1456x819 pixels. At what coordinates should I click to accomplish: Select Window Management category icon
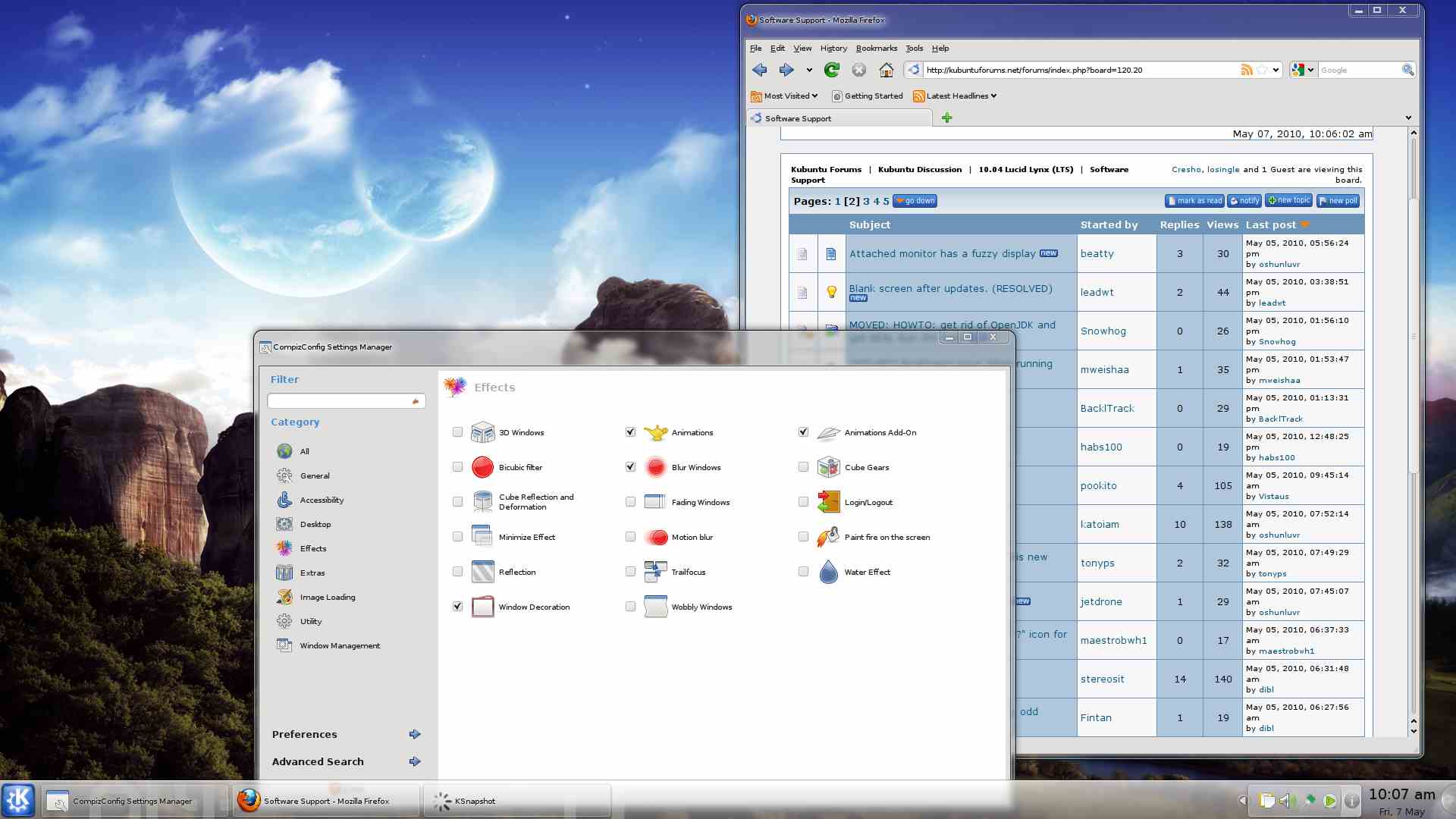pyautogui.click(x=284, y=645)
